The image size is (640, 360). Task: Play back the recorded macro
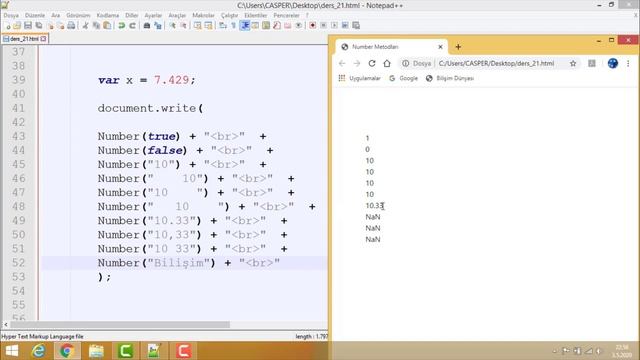pos(334,25)
